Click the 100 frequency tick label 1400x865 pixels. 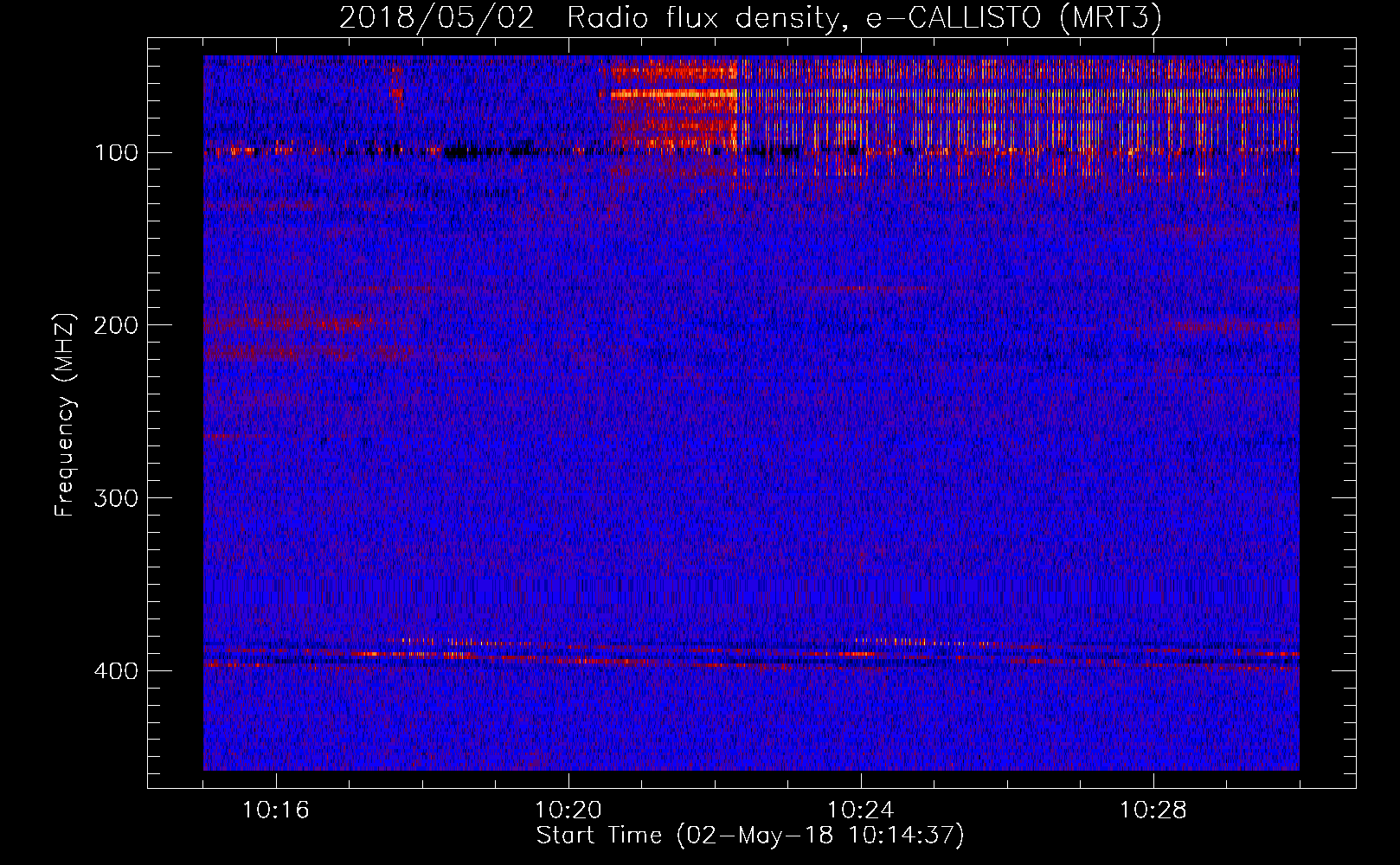(116, 152)
